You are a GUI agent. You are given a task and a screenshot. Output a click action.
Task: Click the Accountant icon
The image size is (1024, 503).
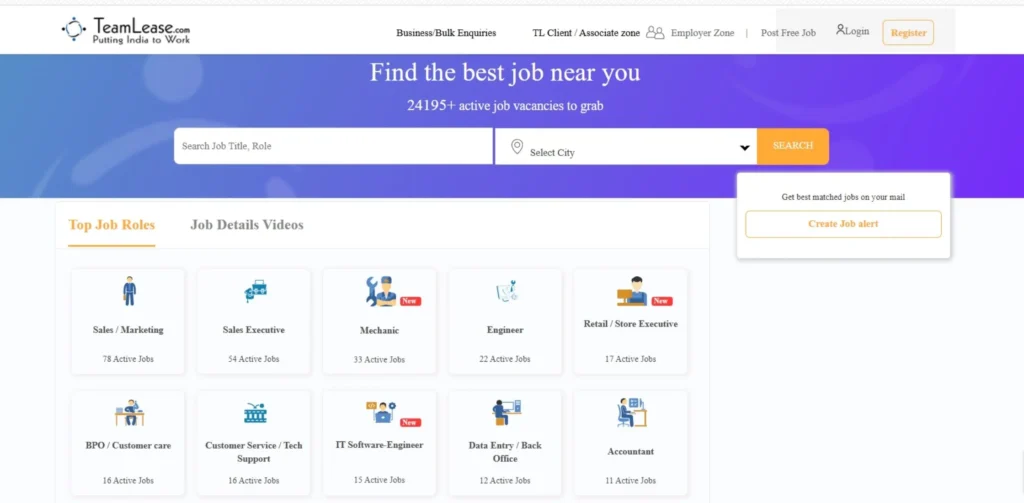tap(632, 412)
